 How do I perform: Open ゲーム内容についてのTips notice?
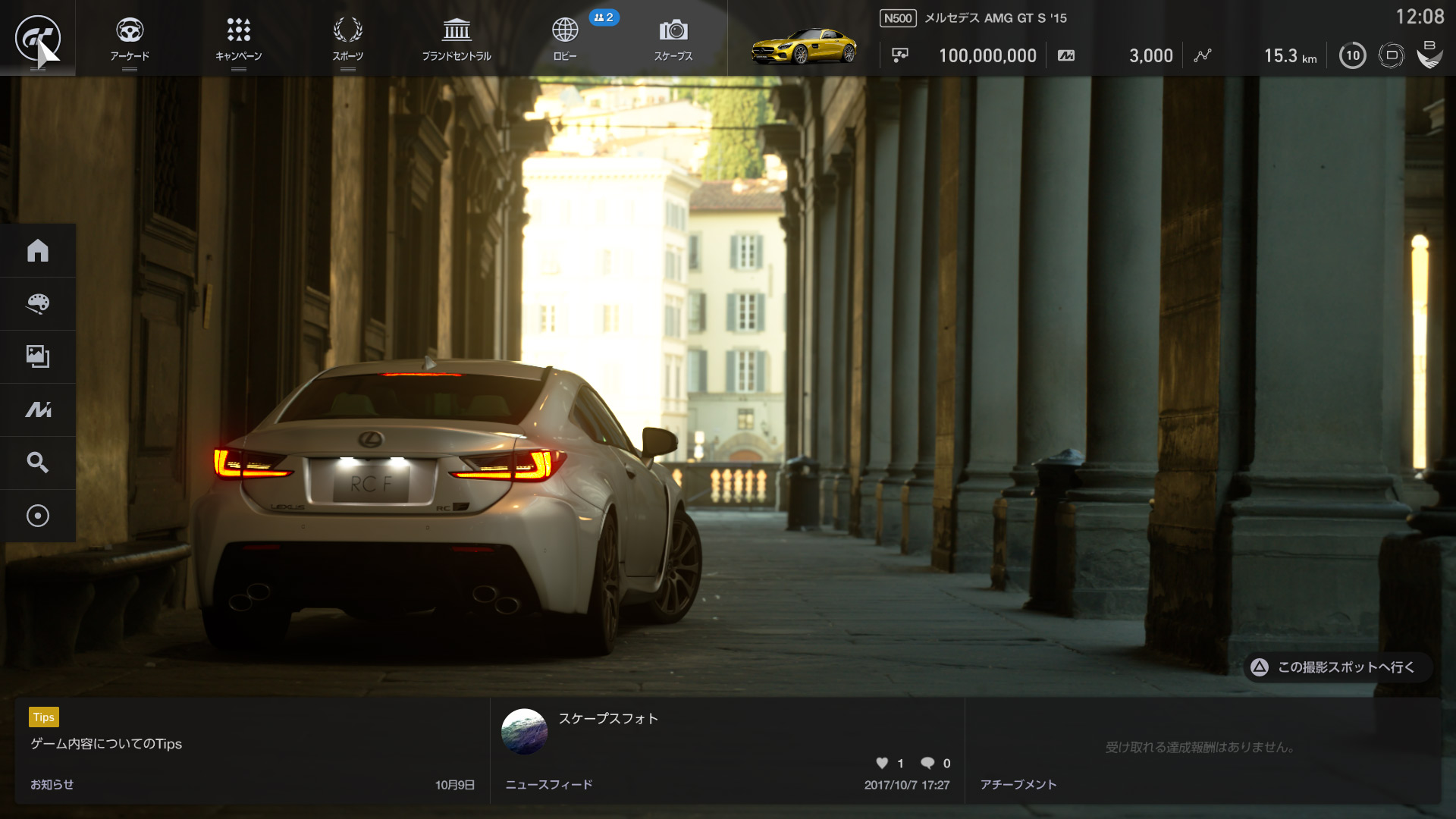106,744
